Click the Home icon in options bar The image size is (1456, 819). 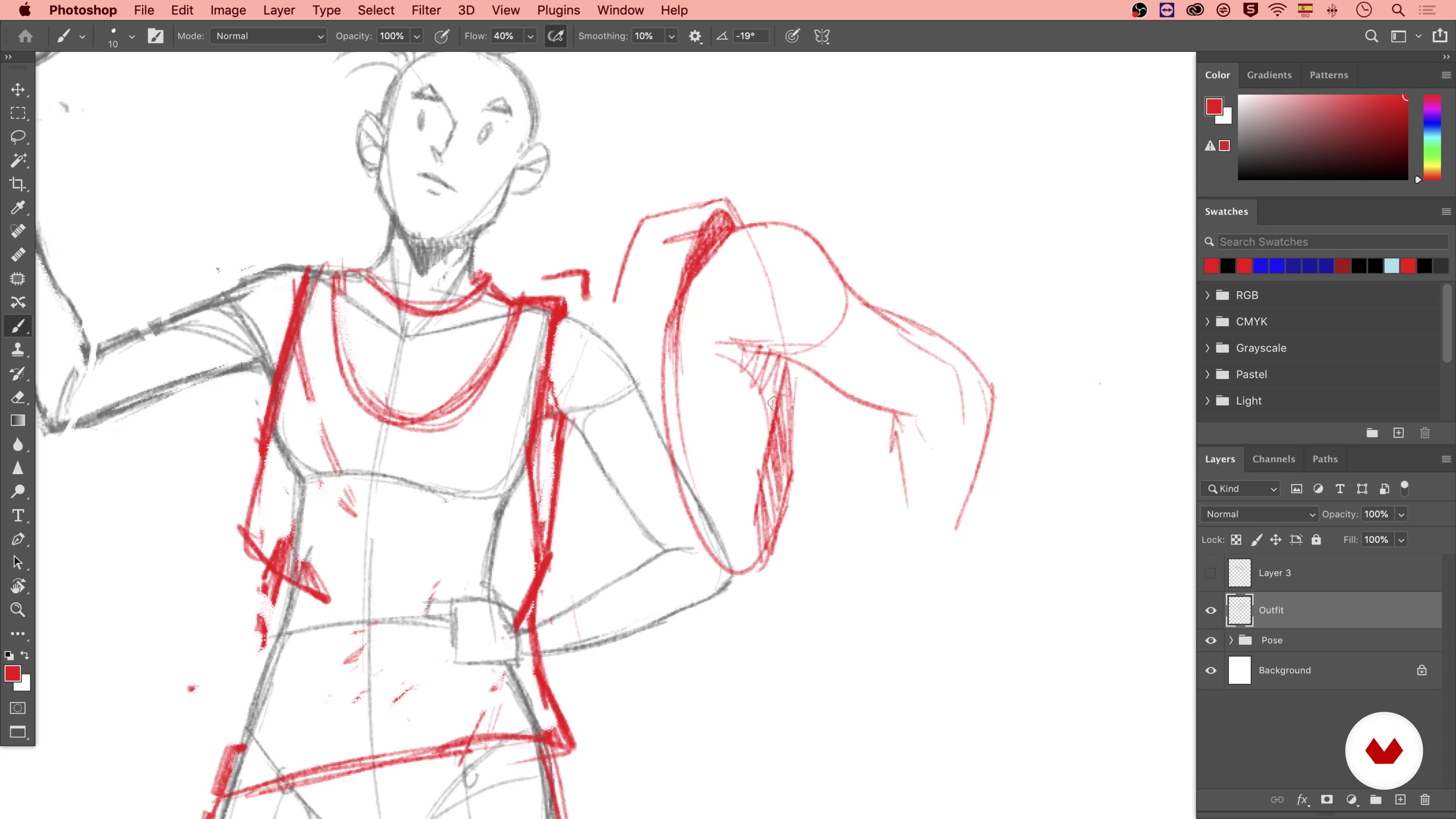25,36
